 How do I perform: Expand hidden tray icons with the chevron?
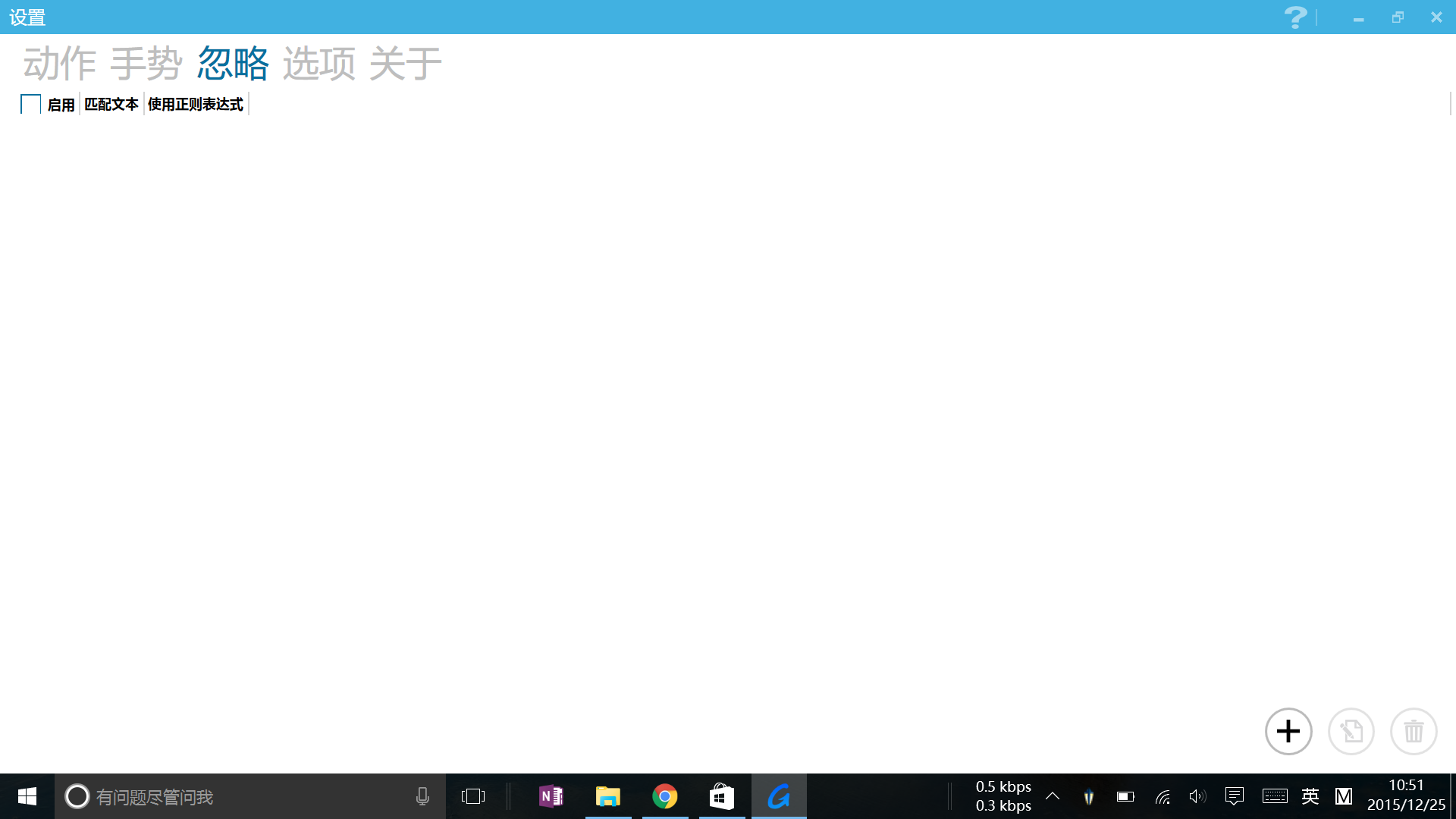1053,796
